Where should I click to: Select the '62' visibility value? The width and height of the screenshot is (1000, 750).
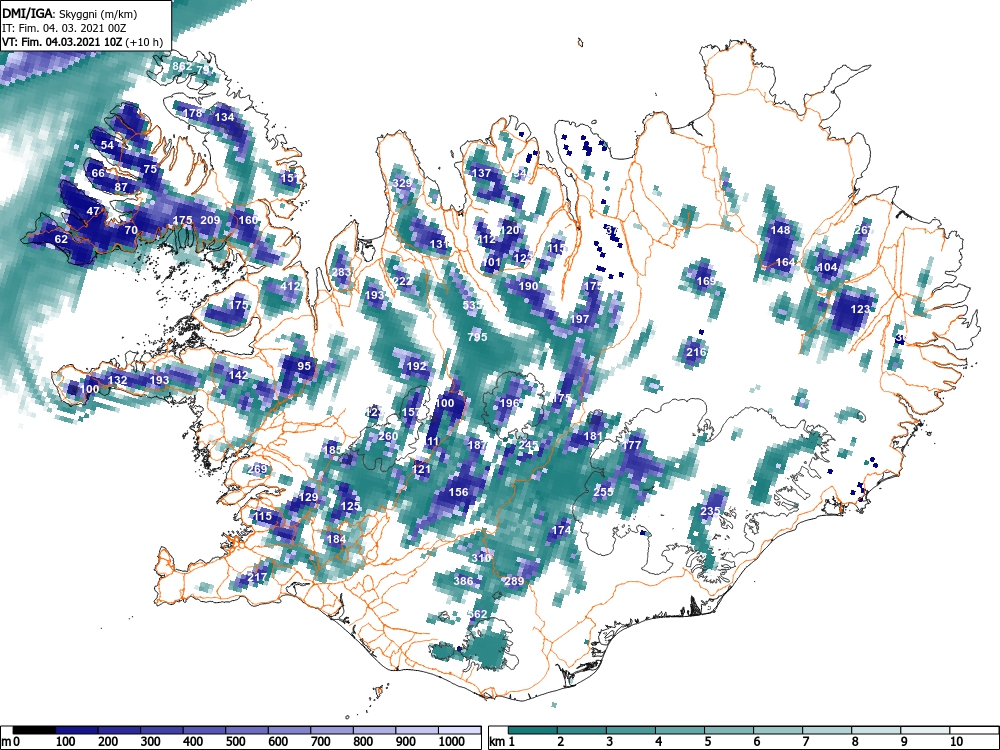point(61,239)
